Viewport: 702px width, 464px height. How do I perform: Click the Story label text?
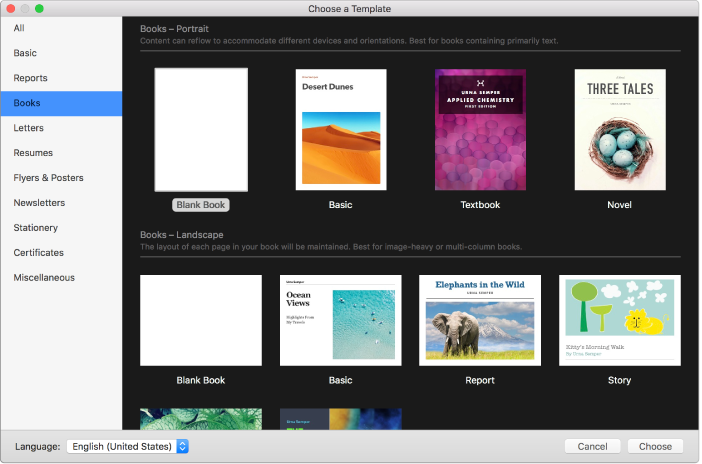tap(620, 380)
